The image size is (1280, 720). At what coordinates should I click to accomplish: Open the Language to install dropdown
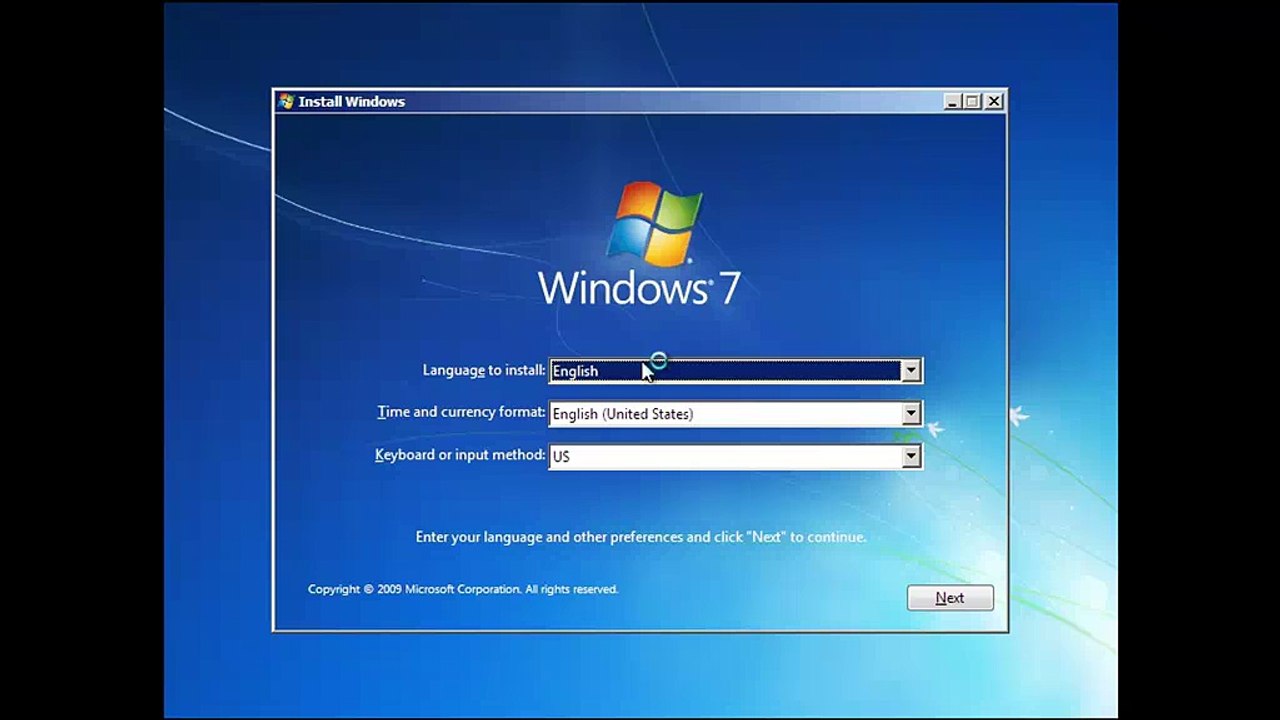(735, 371)
